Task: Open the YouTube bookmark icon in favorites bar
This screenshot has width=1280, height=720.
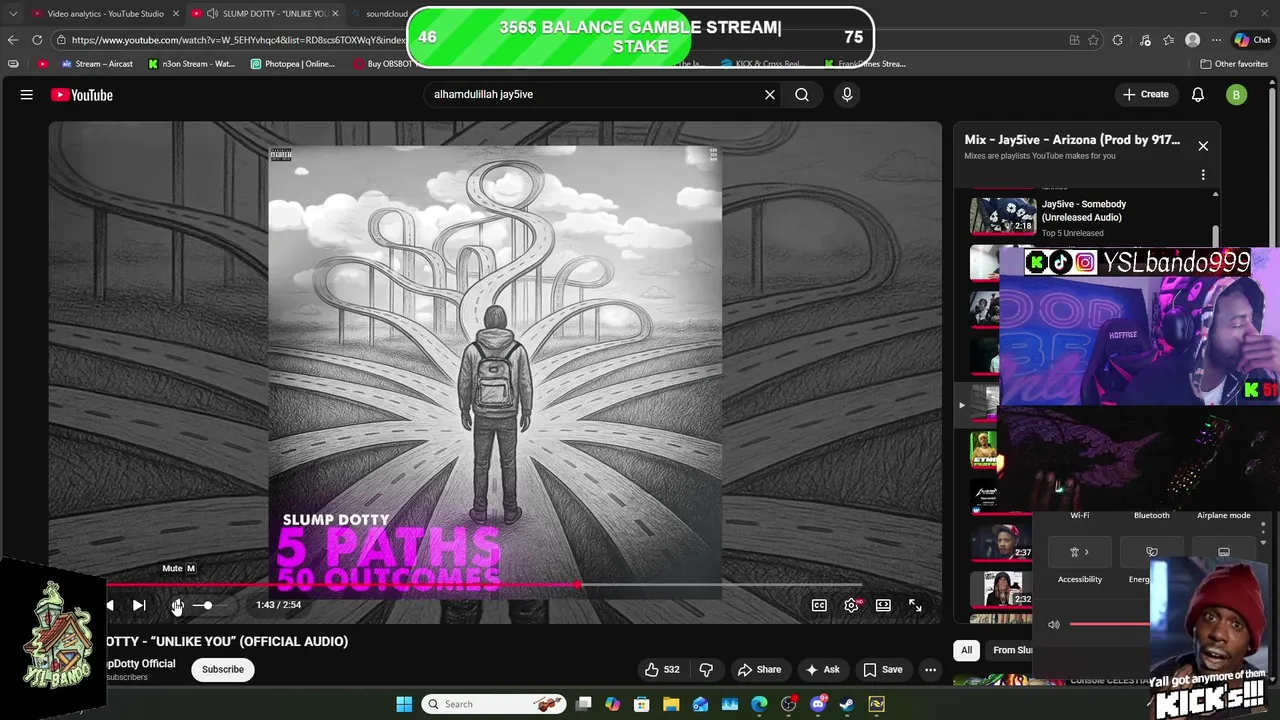Action: tap(42, 64)
